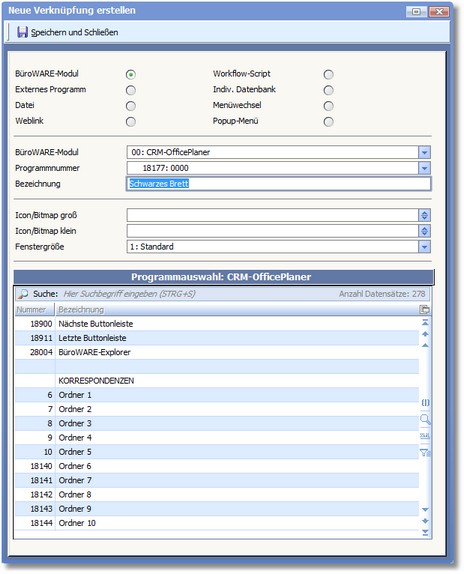Click the page-down double arrow icon

[x=425, y=521]
